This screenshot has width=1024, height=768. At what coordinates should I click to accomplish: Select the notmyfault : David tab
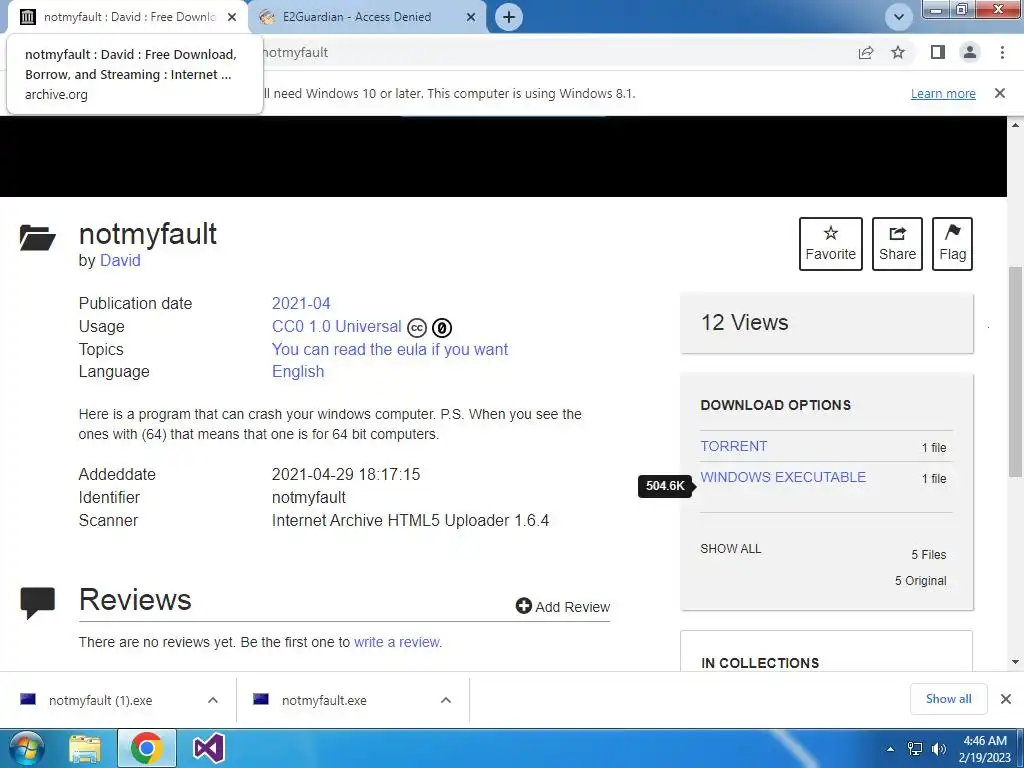click(129, 17)
